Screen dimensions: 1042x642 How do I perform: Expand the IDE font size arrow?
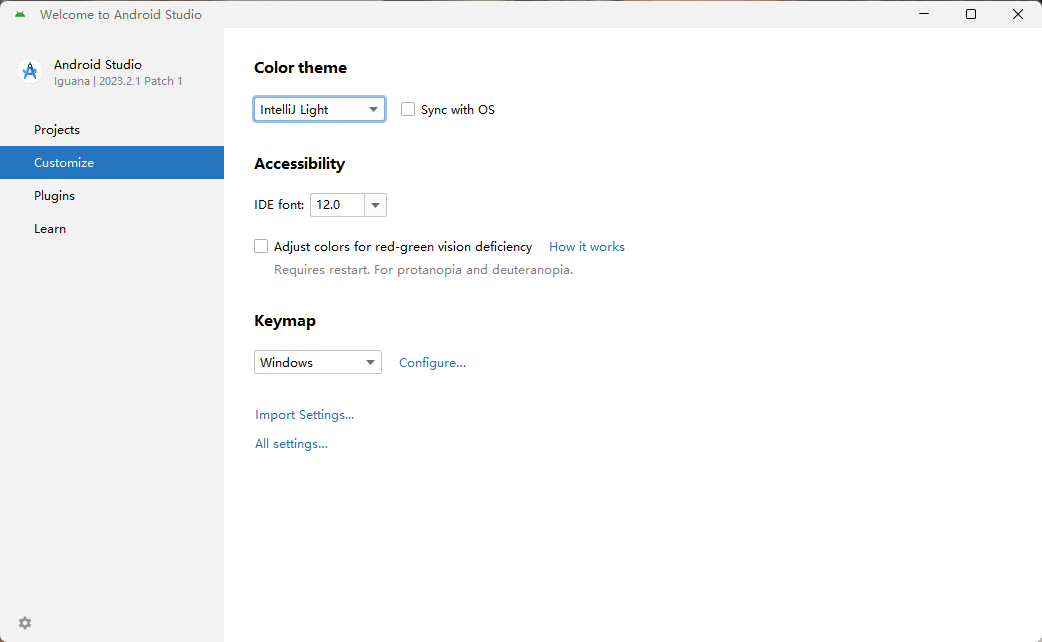click(375, 205)
